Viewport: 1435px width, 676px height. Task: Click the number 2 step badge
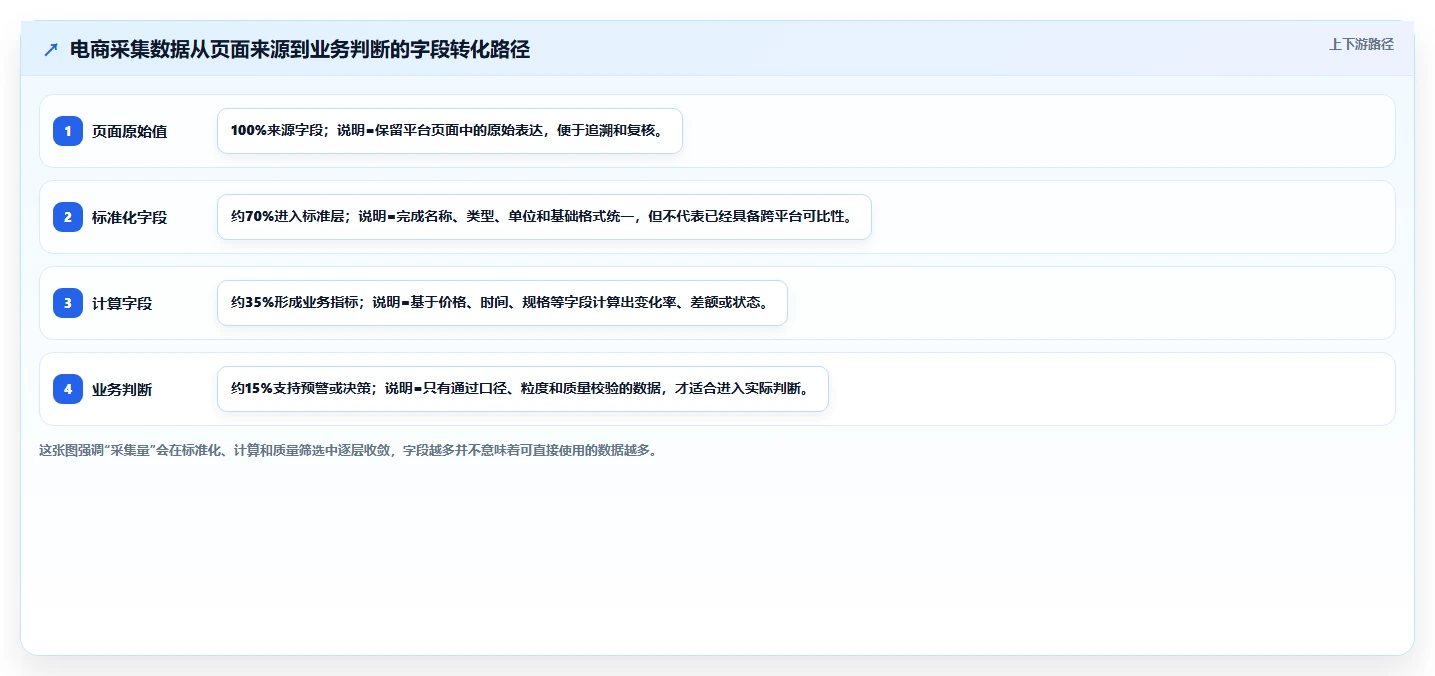[68, 217]
